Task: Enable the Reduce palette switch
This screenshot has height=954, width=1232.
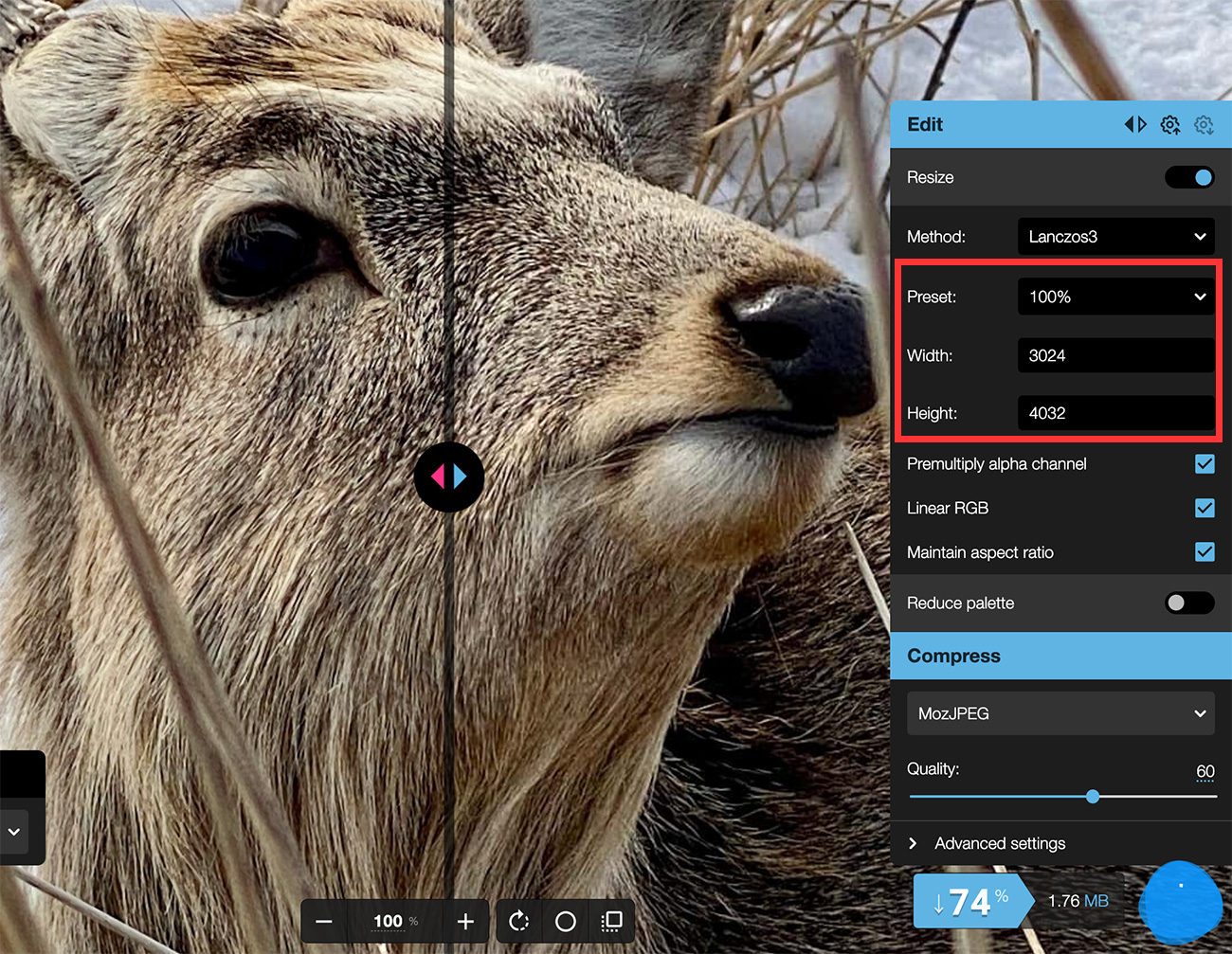Action: click(x=1190, y=603)
